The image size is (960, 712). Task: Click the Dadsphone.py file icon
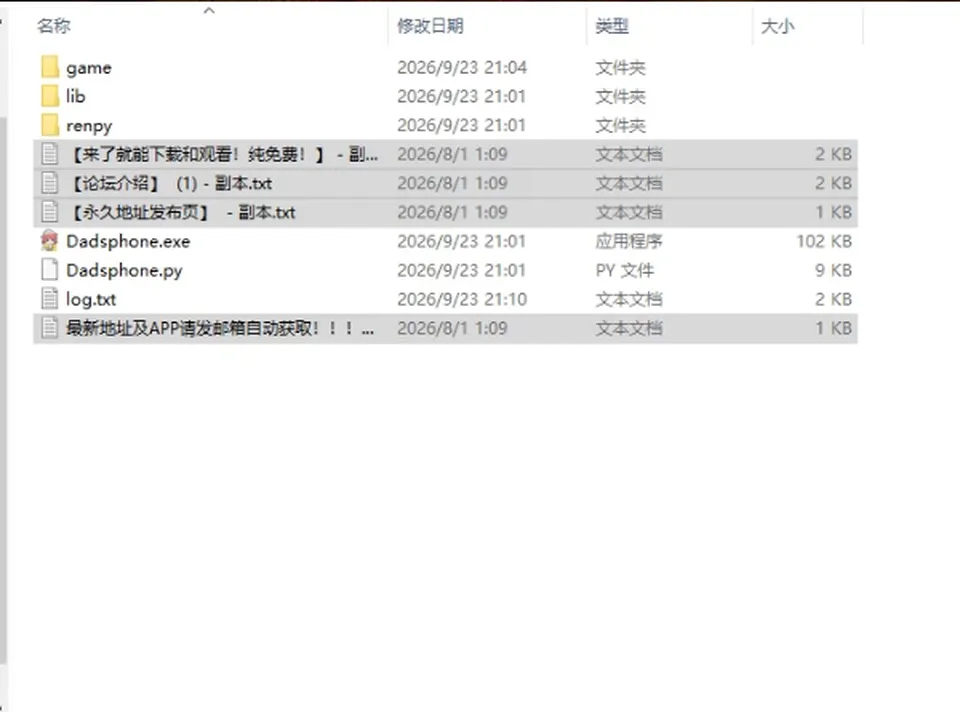click(x=50, y=270)
